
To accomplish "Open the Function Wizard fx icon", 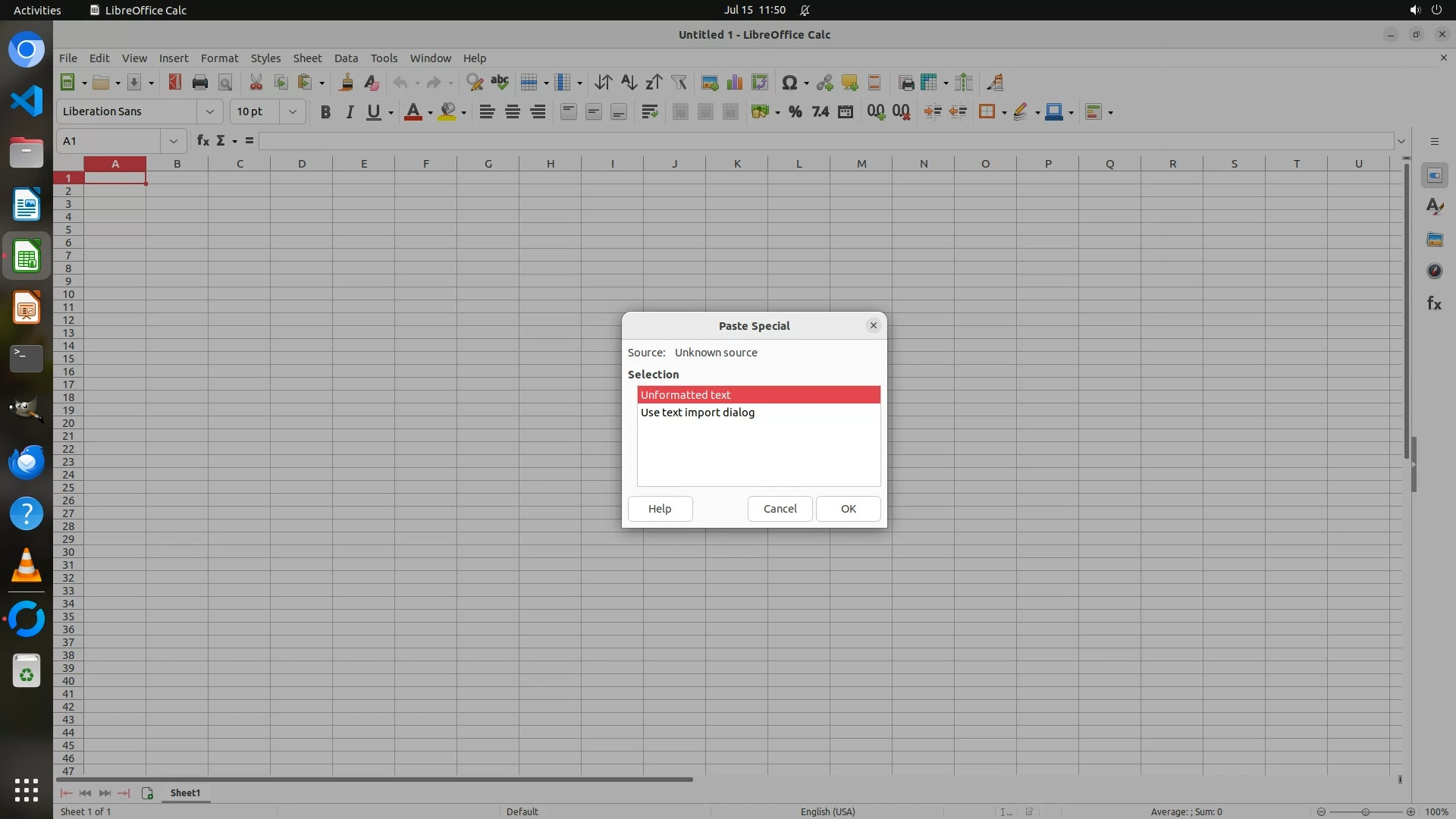I will [x=202, y=141].
